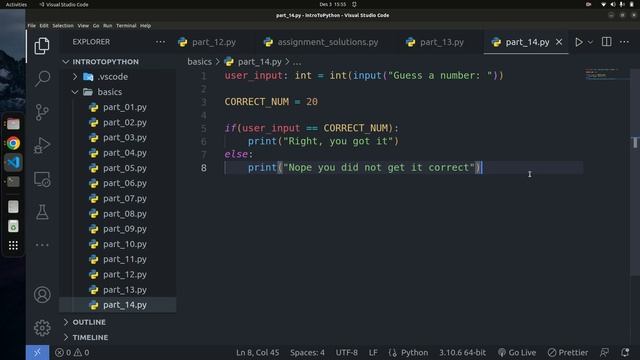Show errors and warnings count
The width and height of the screenshot is (640, 360).
click(x=72, y=352)
